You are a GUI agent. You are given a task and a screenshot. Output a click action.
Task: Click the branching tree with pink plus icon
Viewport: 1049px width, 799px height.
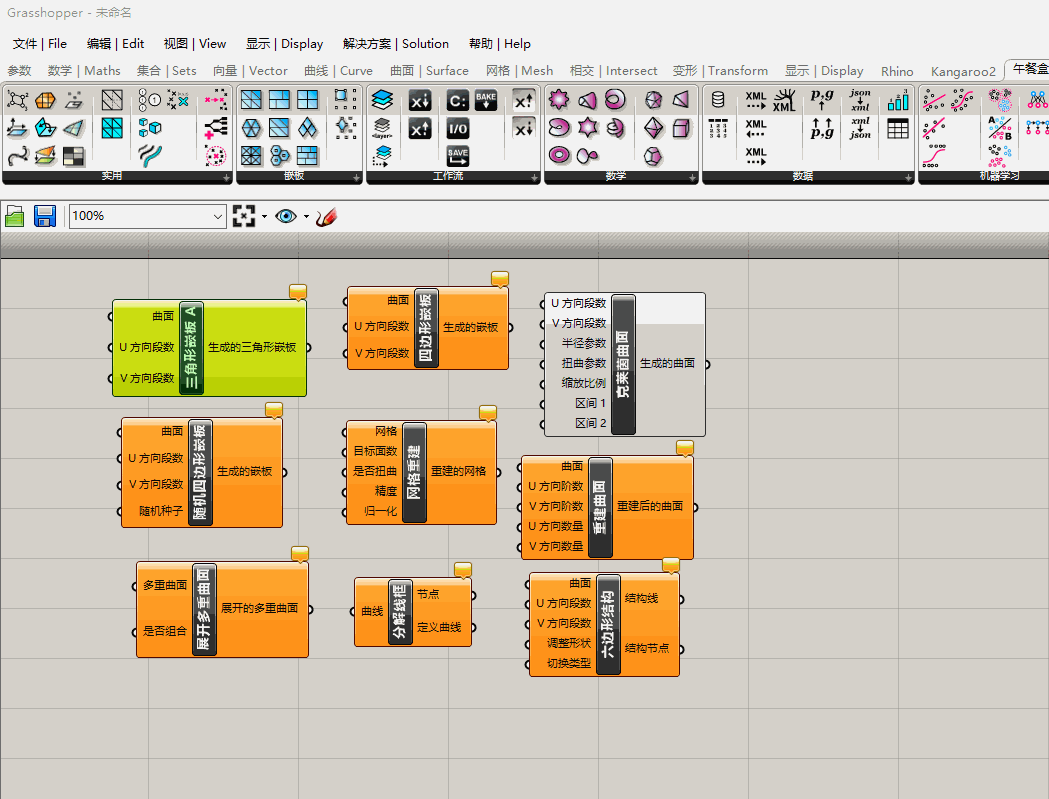(215, 128)
